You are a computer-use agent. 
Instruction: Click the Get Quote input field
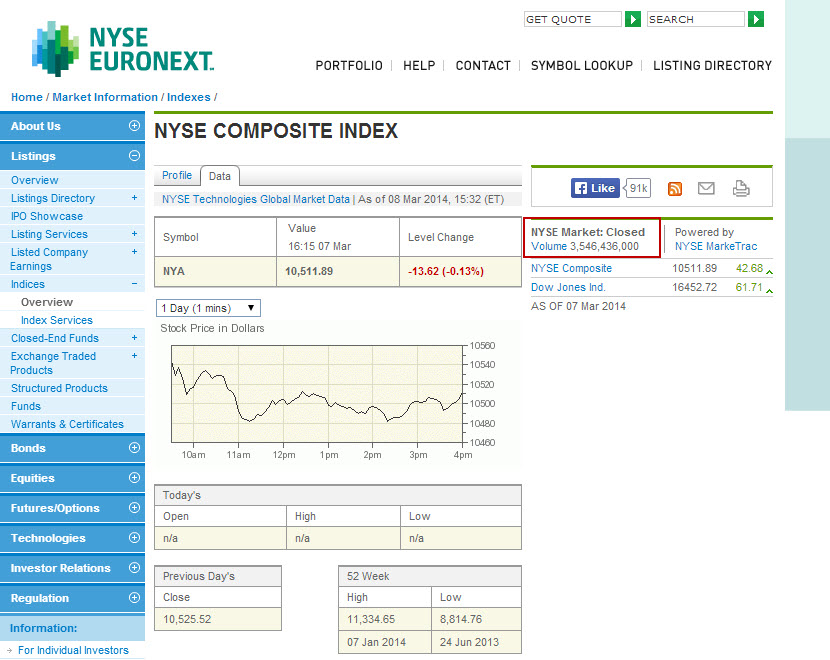click(572, 20)
